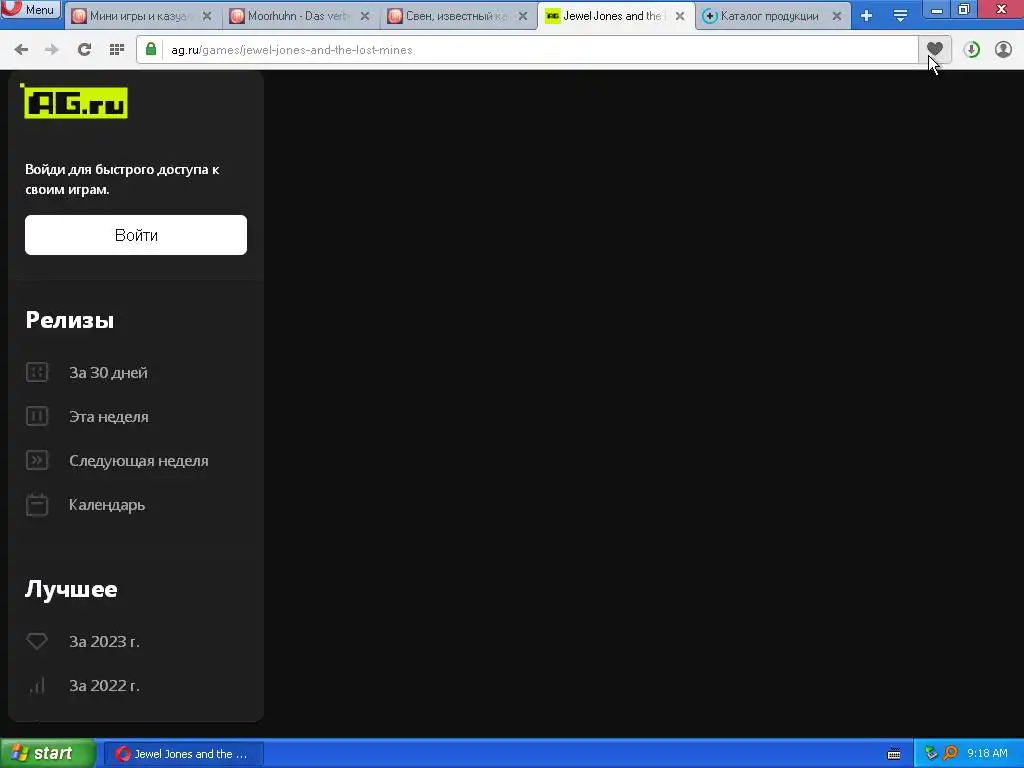The width and height of the screenshot is (1024, 768).
Task: Close the Каталог продукции tab
Action: [837, 16]
